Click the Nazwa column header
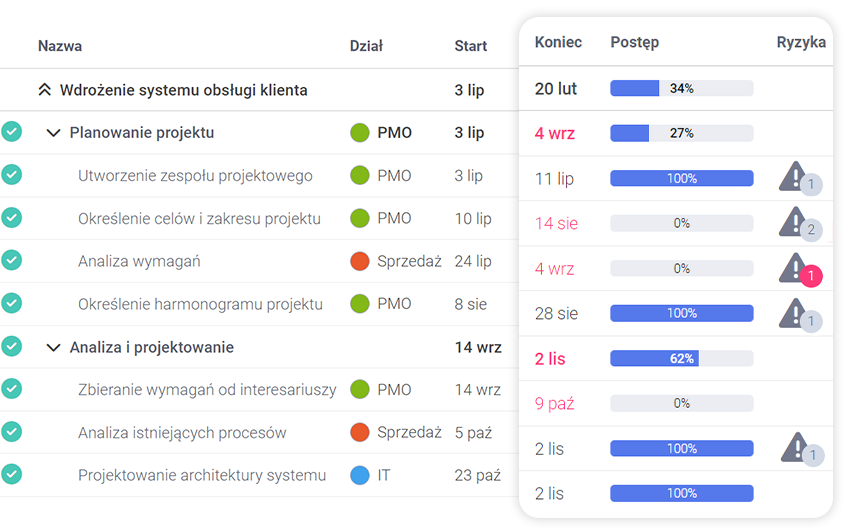850x531 pixels. click(60, 46)
